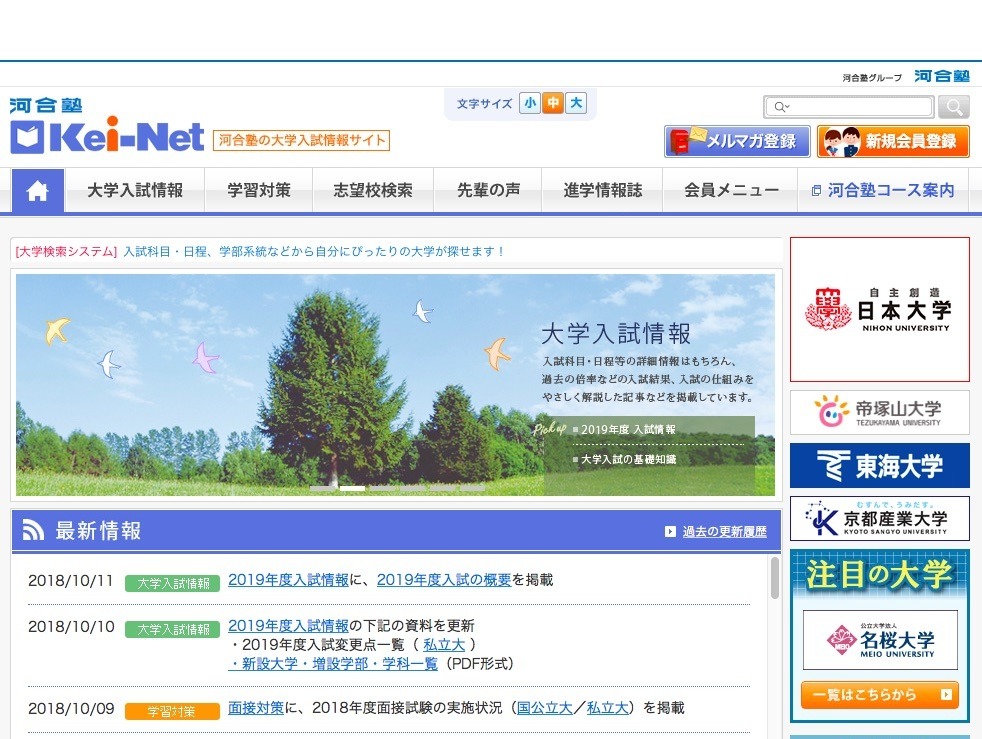Click the RSS feed icon beside 最新情報
The image size is (982, 739).
click(x=33, y=531)
